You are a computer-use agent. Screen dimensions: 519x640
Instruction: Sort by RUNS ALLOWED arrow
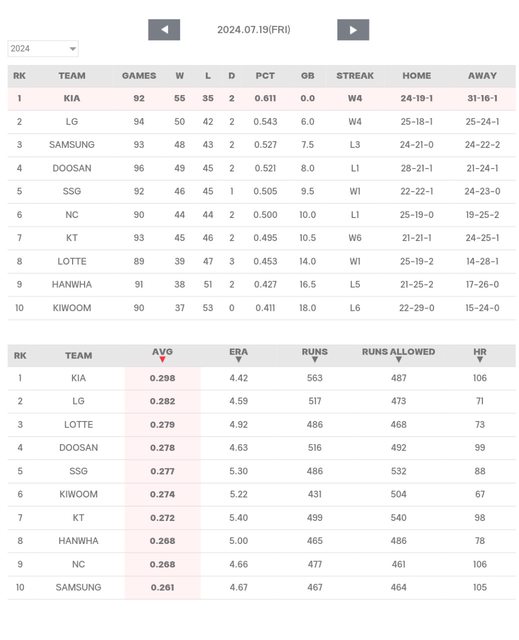click(x=399, y=360)
